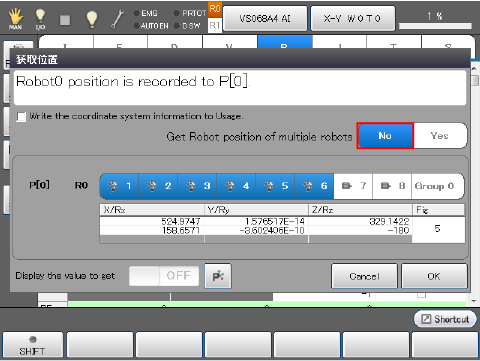Click the Group 0 button
Viewport: 480px width, 361px height.
click(437, 186)
